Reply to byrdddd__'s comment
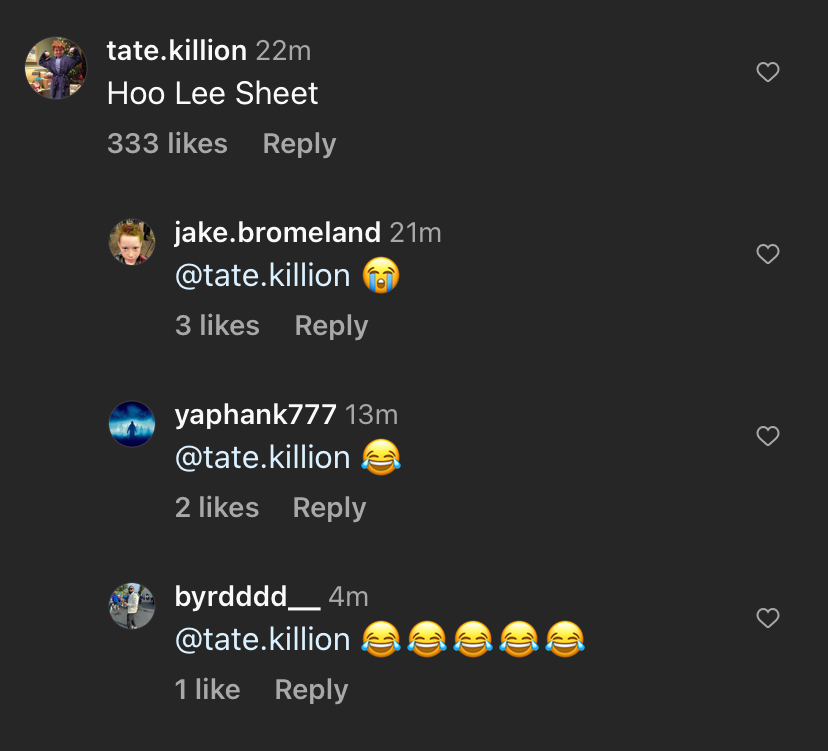This screenshot has height=751, width=828. [x=311, y=690]
